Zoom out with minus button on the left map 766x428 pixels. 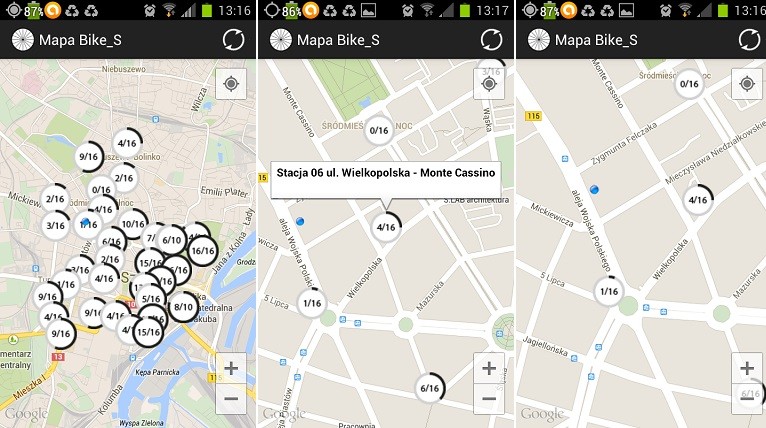coord(231,398)
